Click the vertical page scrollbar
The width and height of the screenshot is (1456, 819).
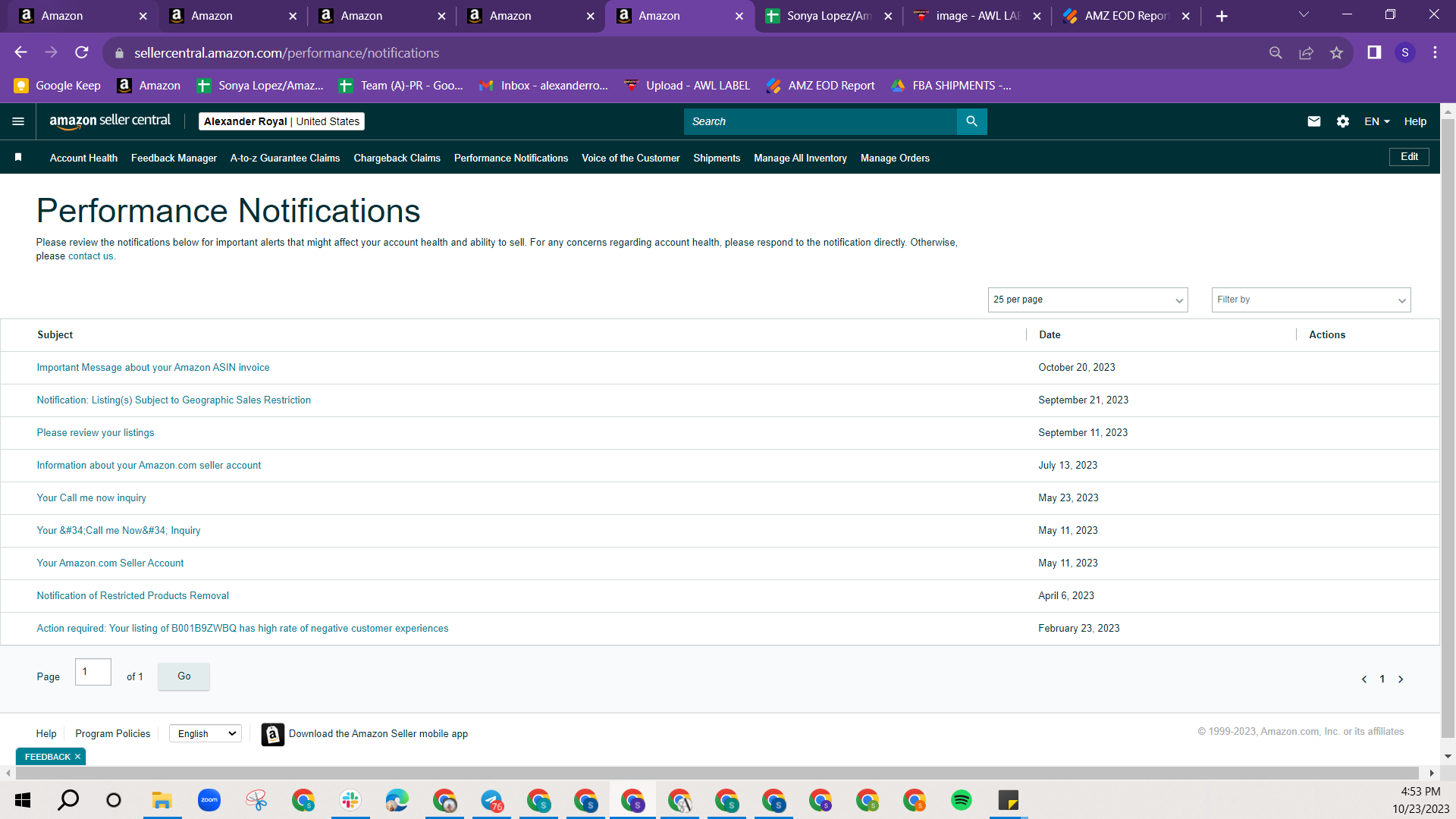point(1448,428)
